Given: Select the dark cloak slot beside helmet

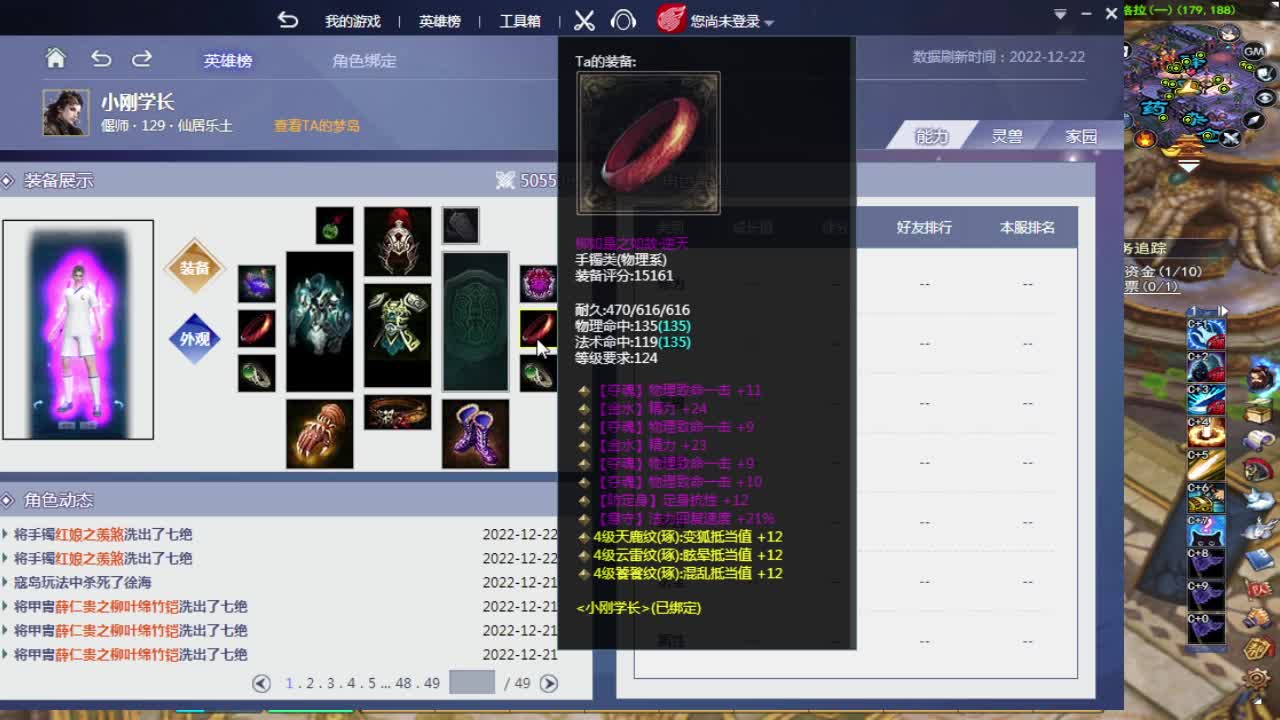Looking at the screenshot, I should coord(461,225).
